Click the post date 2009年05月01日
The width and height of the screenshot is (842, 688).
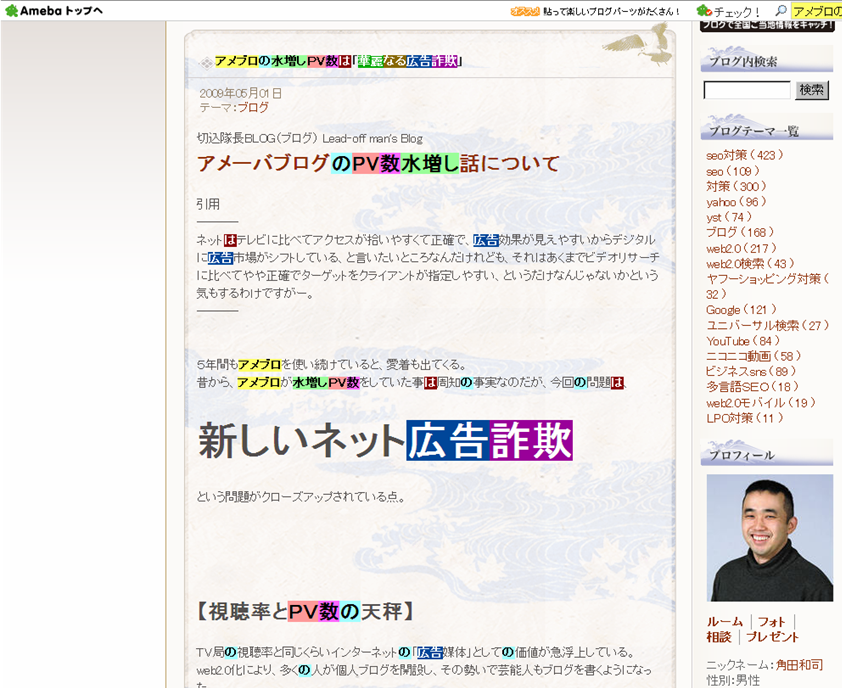coord(241,93)
